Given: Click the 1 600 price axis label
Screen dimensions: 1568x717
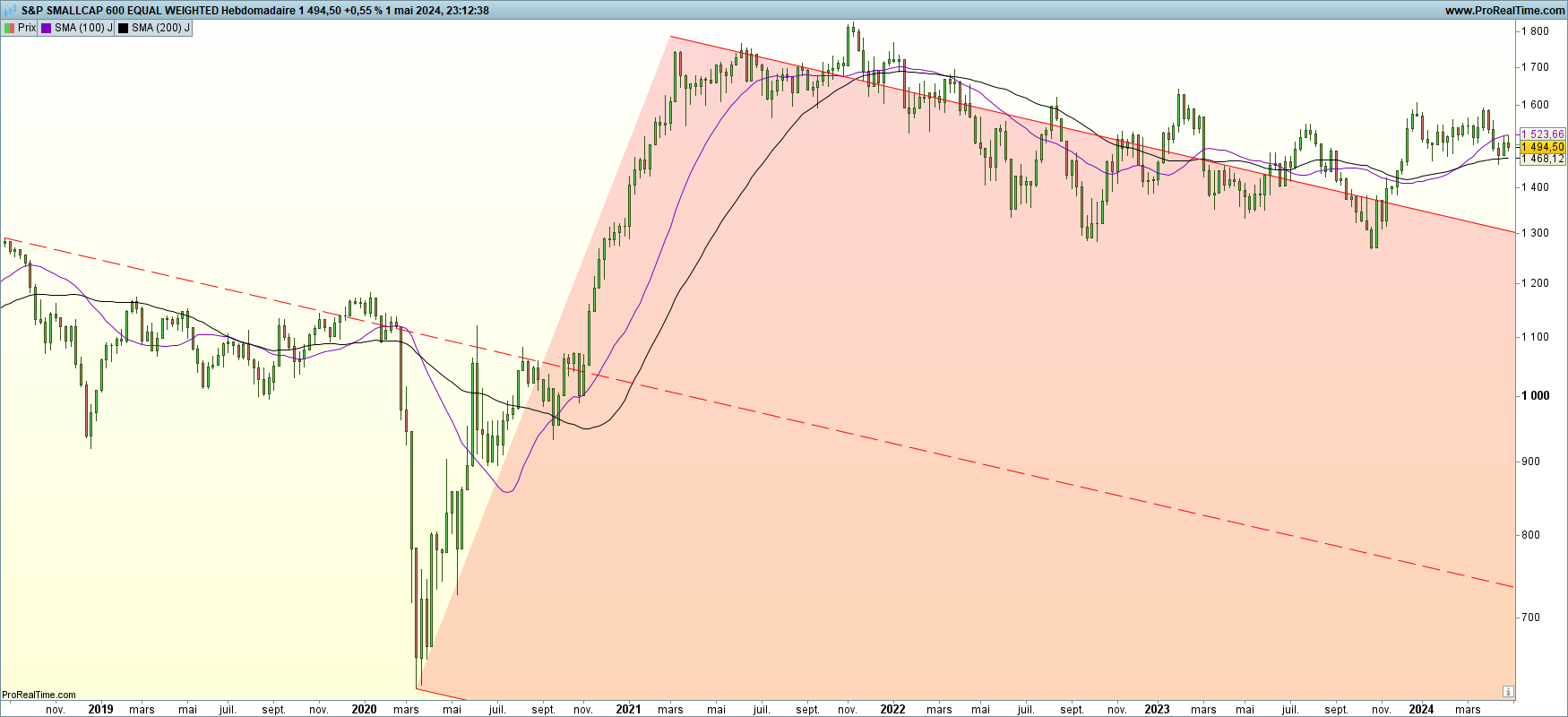Looking at the screenshot, I should point(1535,105).
